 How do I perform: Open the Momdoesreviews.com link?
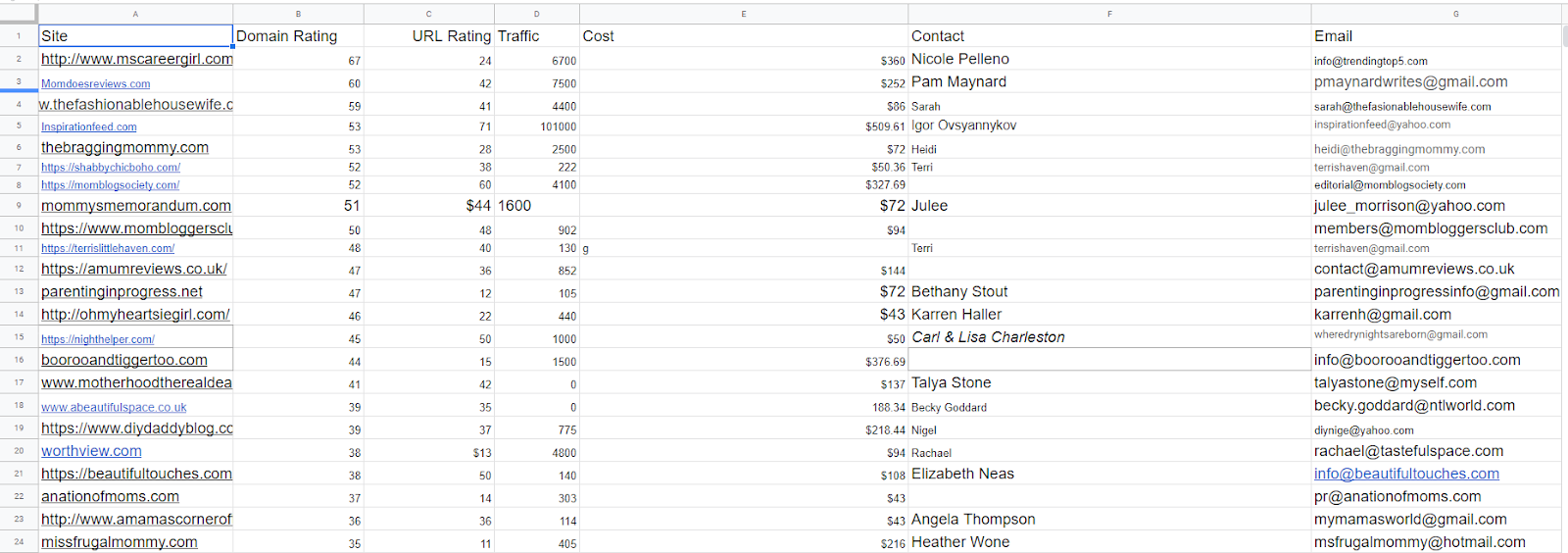click(x=95, y=84)
